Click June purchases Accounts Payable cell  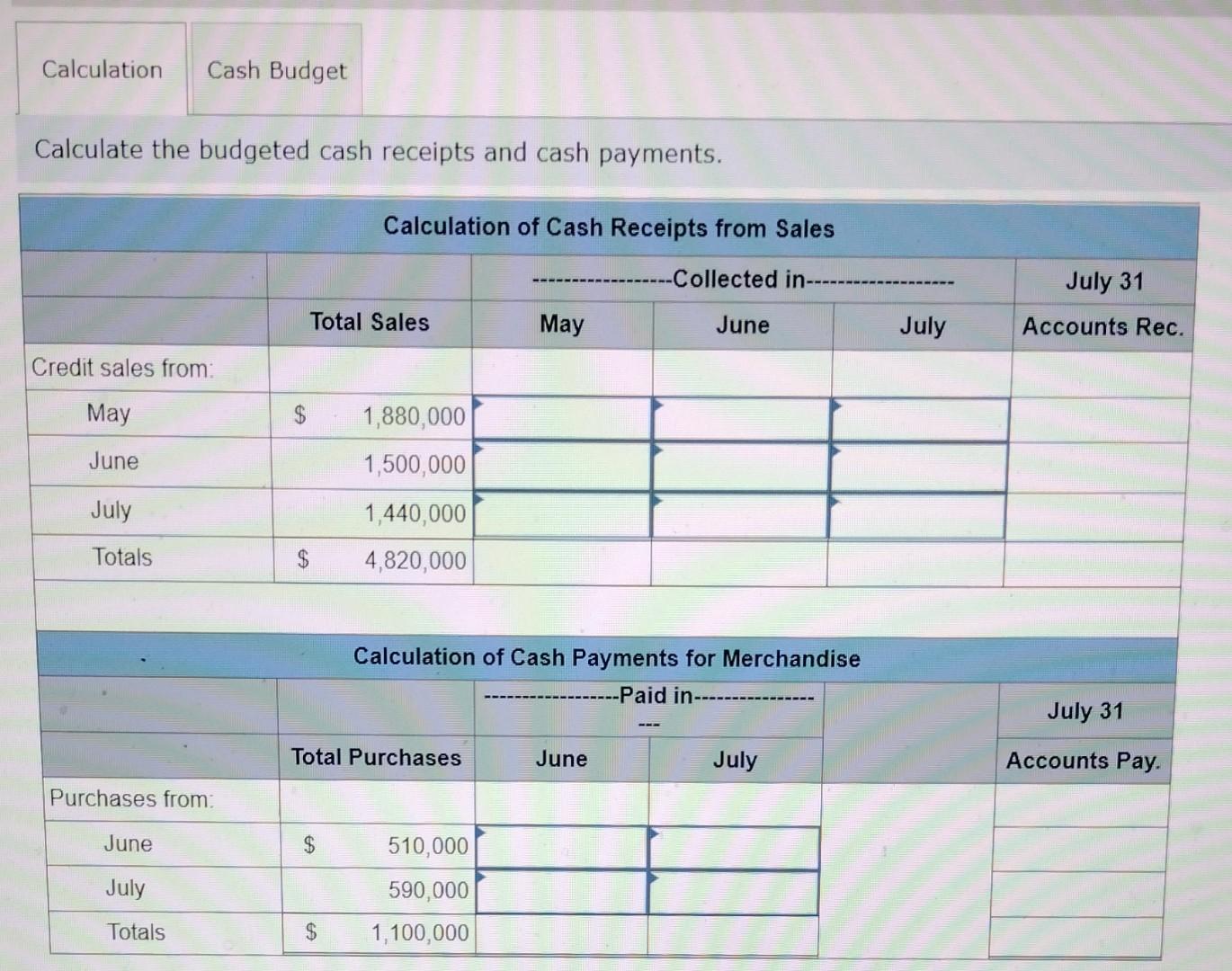point(1079,849)
